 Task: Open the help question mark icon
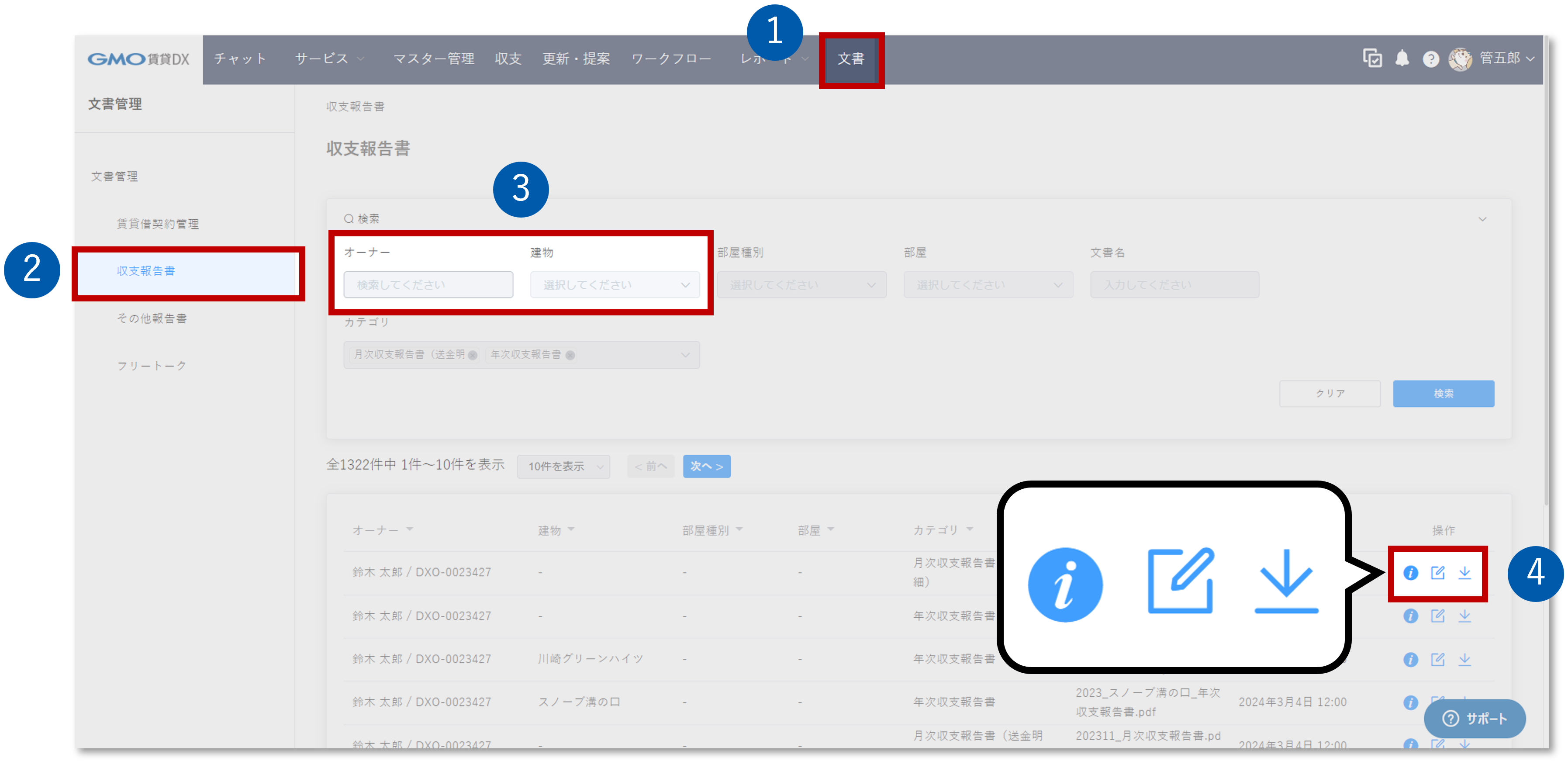1430,59
